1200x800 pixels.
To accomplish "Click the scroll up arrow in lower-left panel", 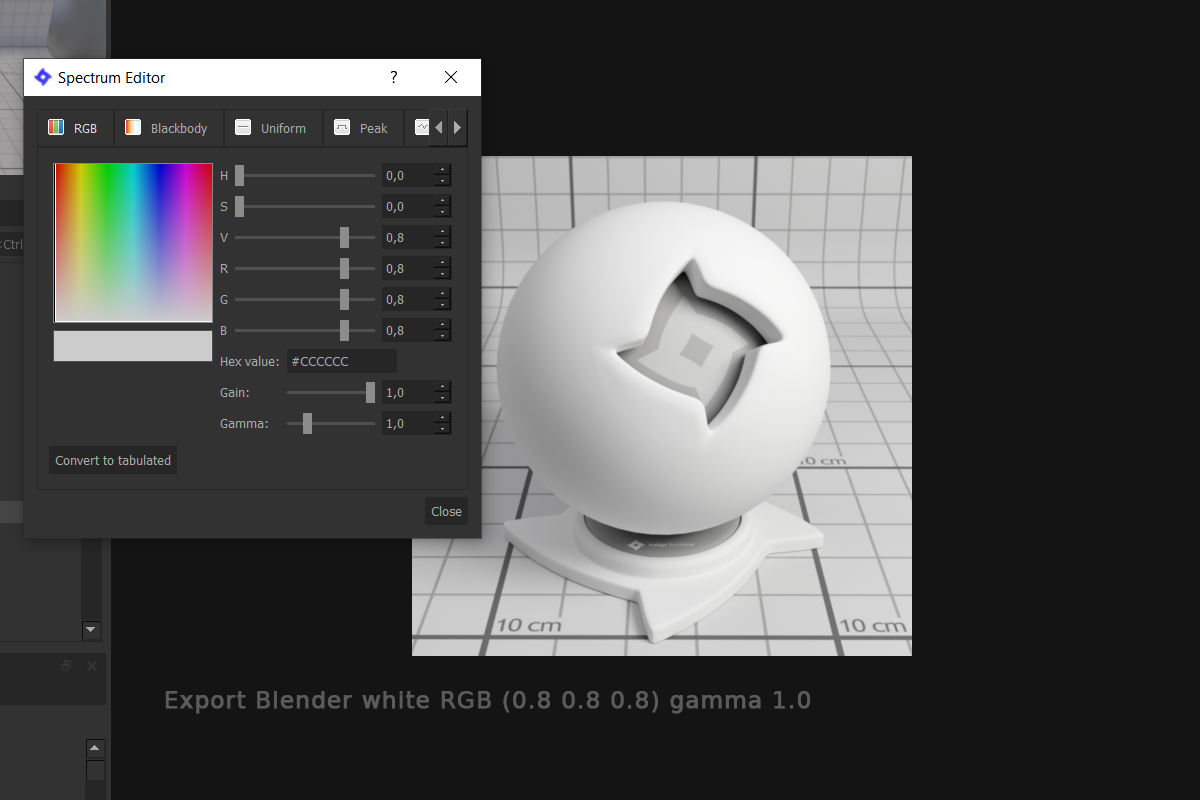I will (x=95, y=749).
